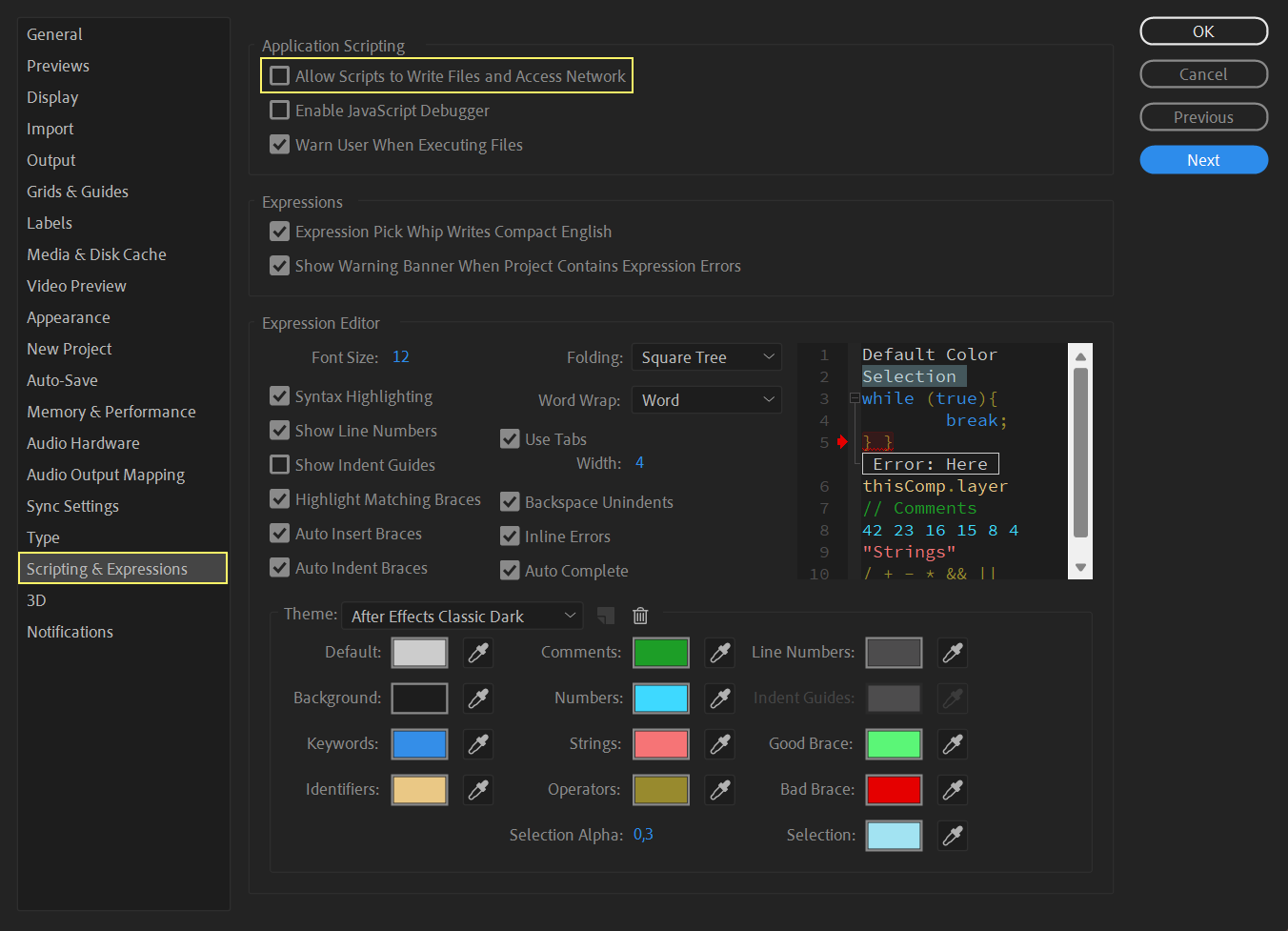Toggle the Show Indent Guides checkbox

[x=280, y=465]
